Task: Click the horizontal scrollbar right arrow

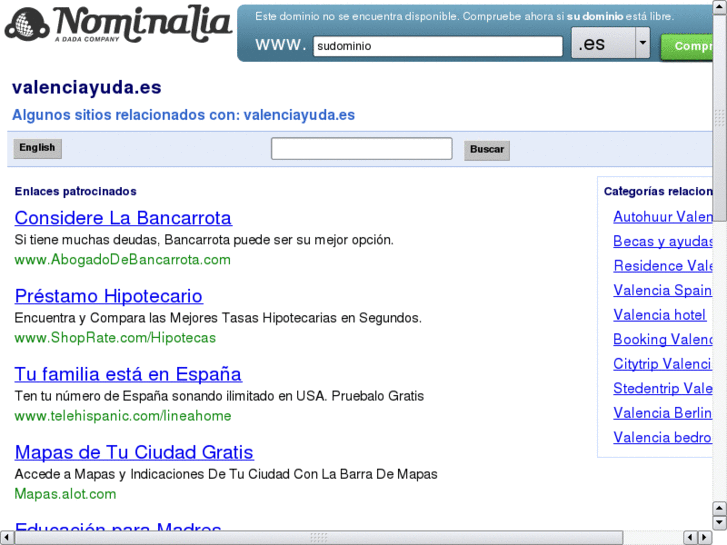Action: (705, 538)
